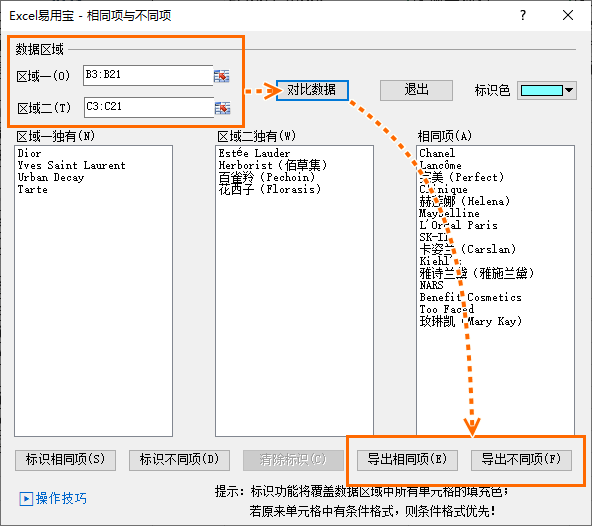
Task: Click the 退出 button
Action: pyautogui.click(x=416, y=90)
